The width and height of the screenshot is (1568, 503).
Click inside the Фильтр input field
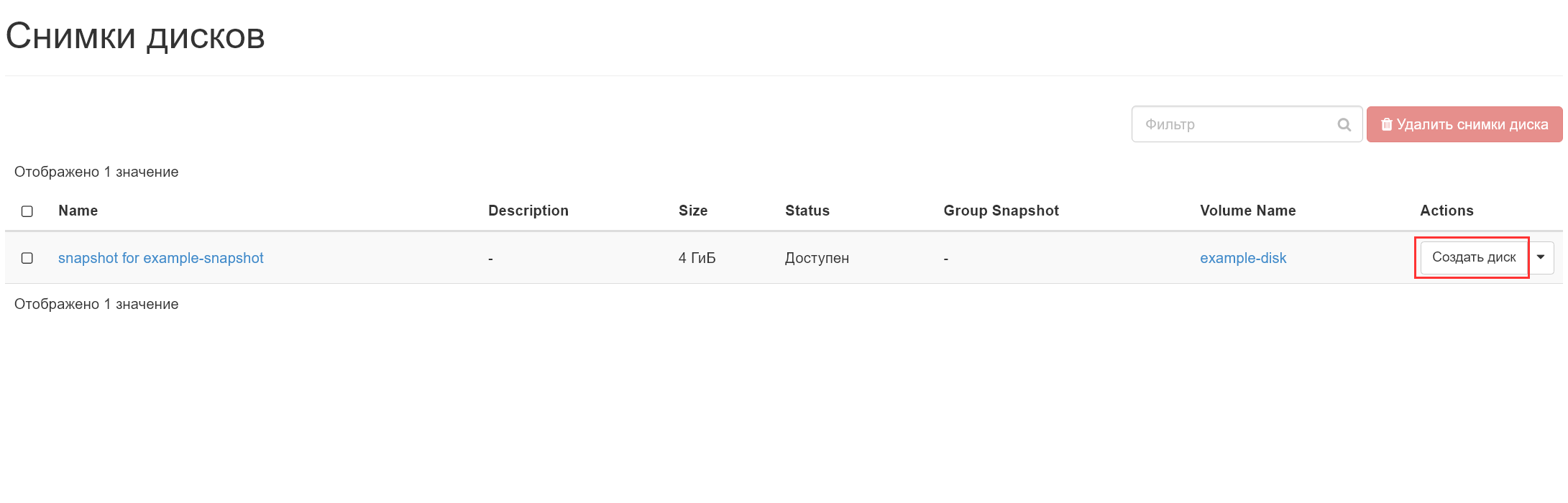pos(1237,124)
